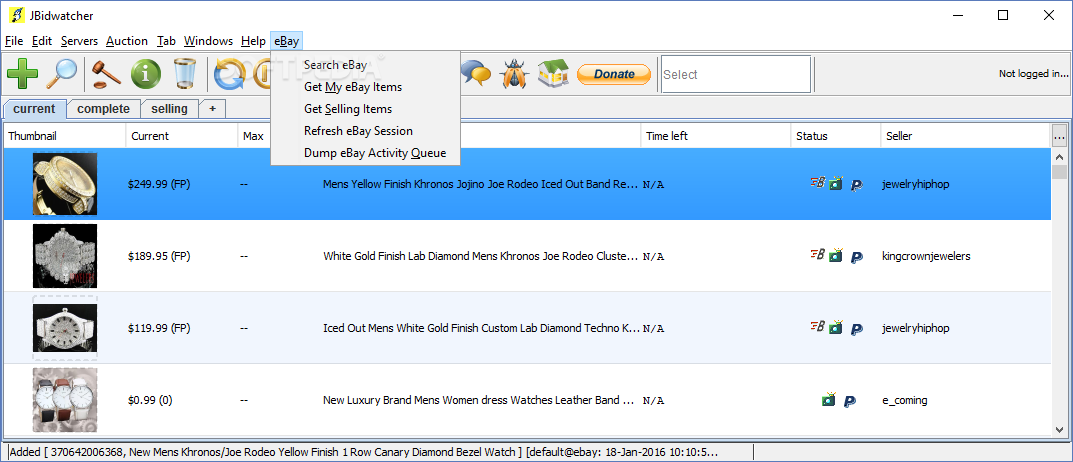Click the gold watch thumbnail
This screenshot has width=1073, height=462.
[65, 183]
